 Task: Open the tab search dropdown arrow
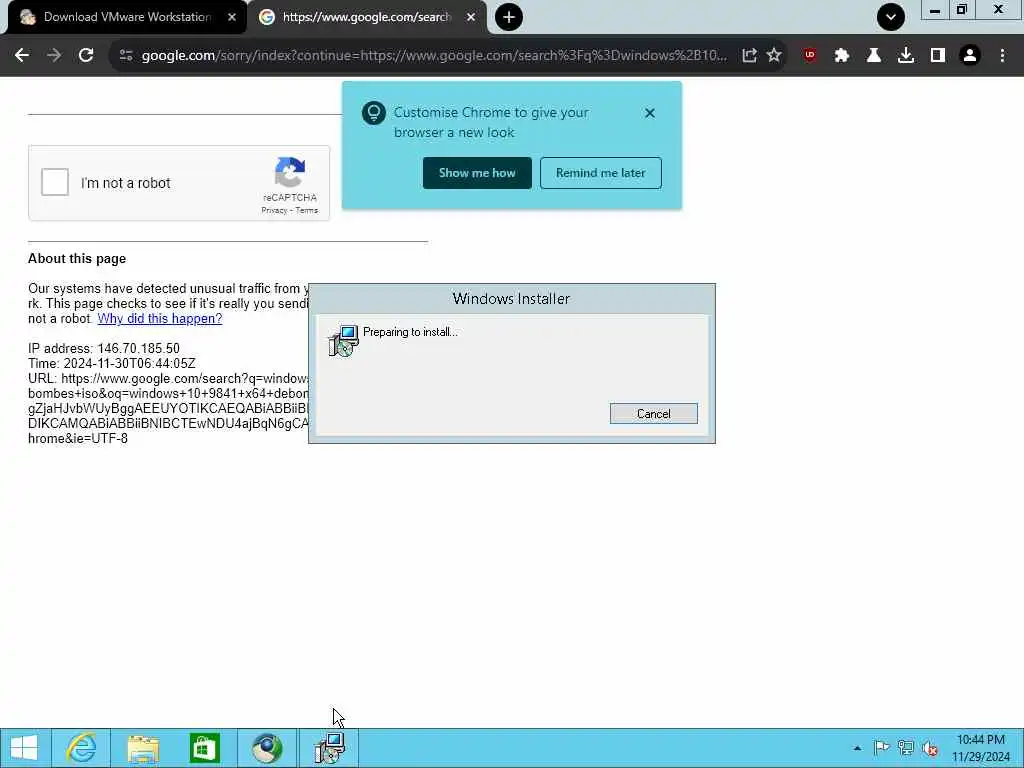891,17
